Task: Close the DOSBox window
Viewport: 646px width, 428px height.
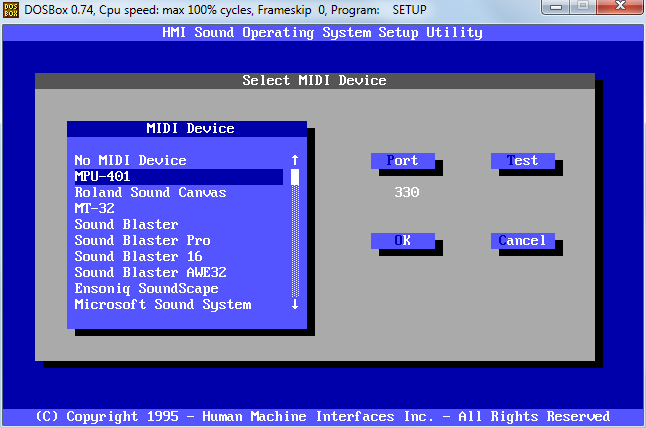Action: [x=620, y=7]
